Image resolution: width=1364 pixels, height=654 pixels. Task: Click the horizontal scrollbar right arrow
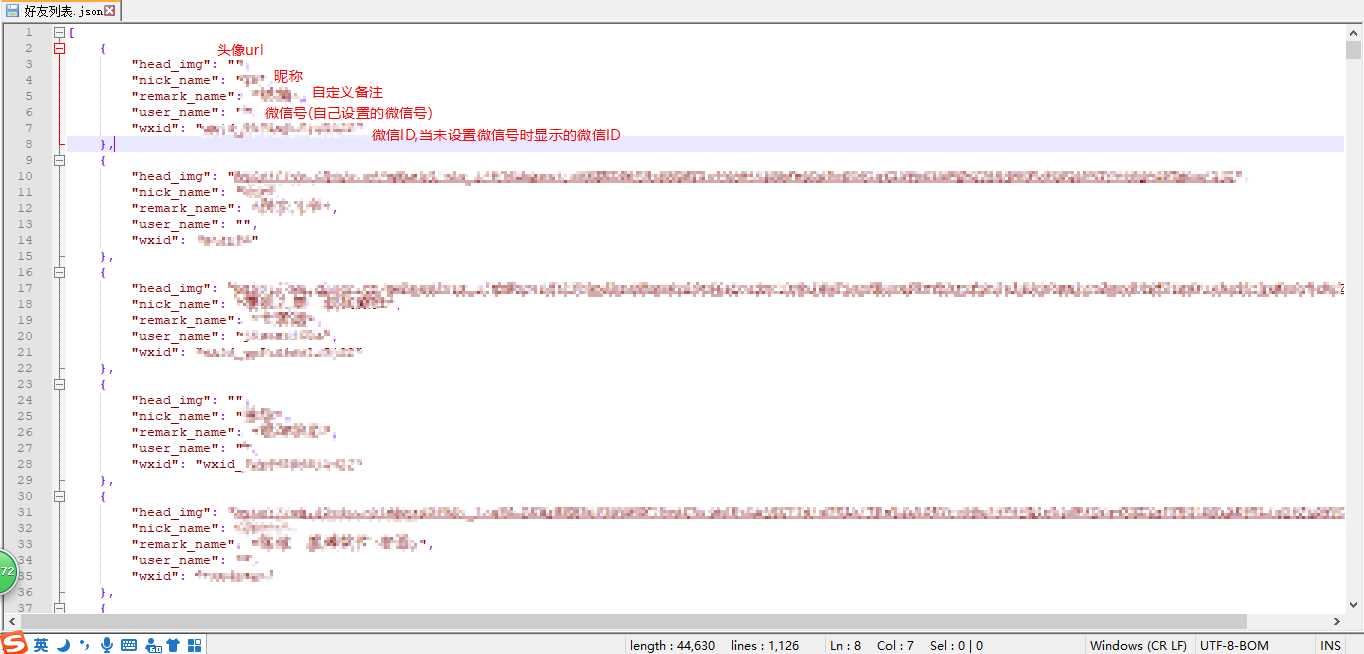click(1337, 621)
